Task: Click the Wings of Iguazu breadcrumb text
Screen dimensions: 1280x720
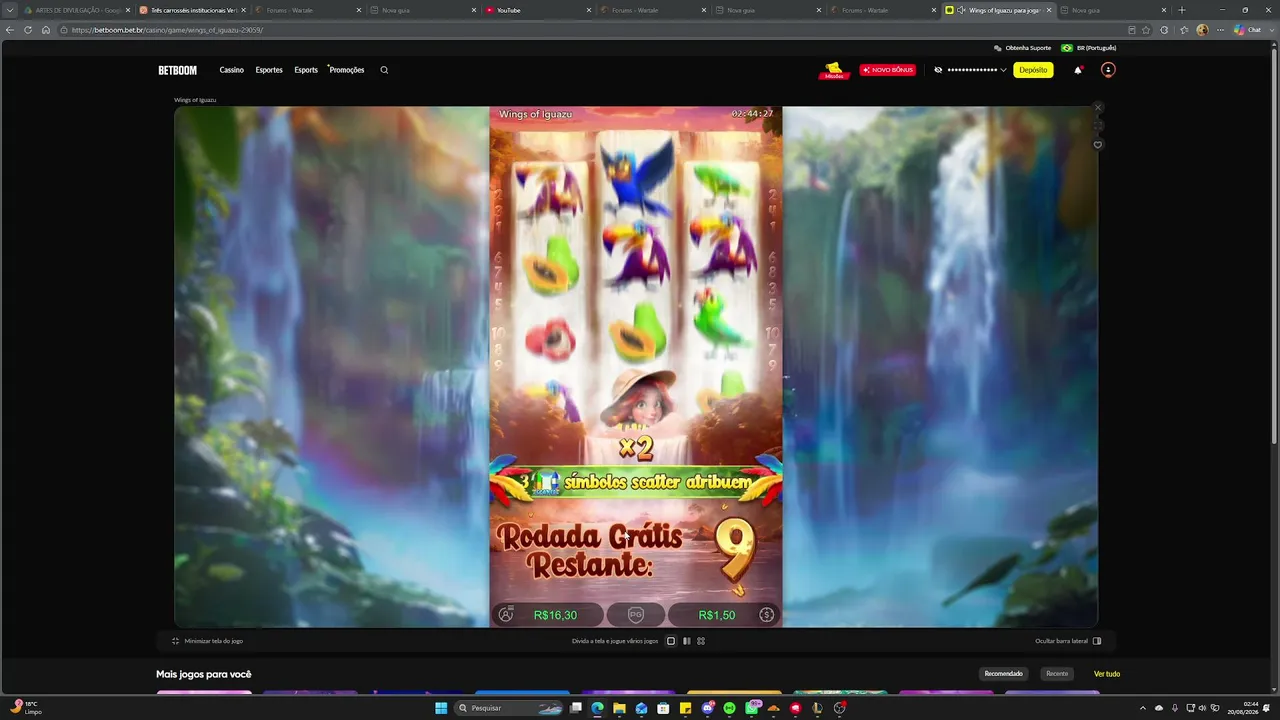Action: 195,100
